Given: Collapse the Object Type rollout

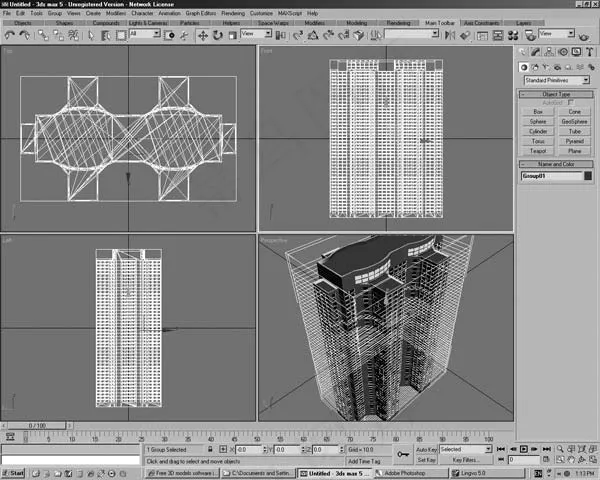Looking at the screenshot, I should (556, 94).
